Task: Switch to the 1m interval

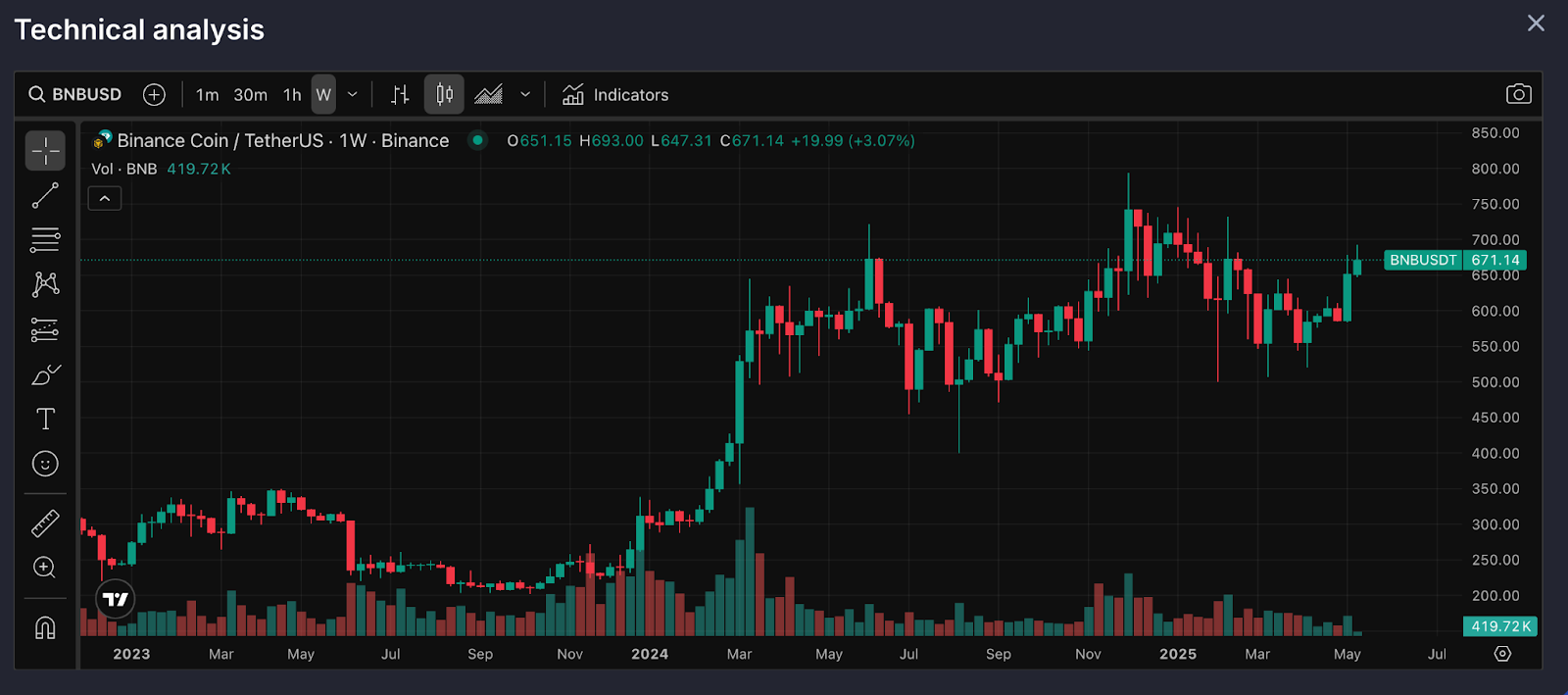Action: click(x=207, y=94)
